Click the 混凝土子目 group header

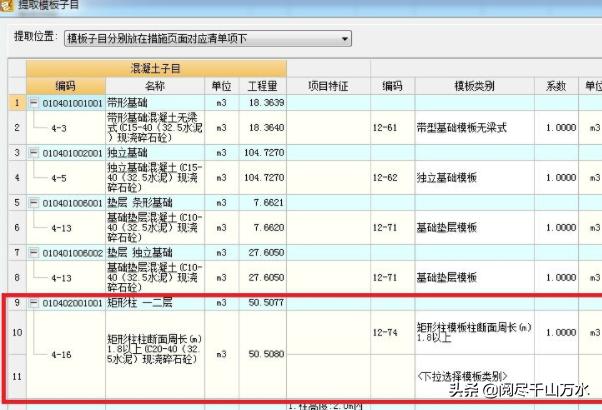pyautogui.click(x=156, y=69)
